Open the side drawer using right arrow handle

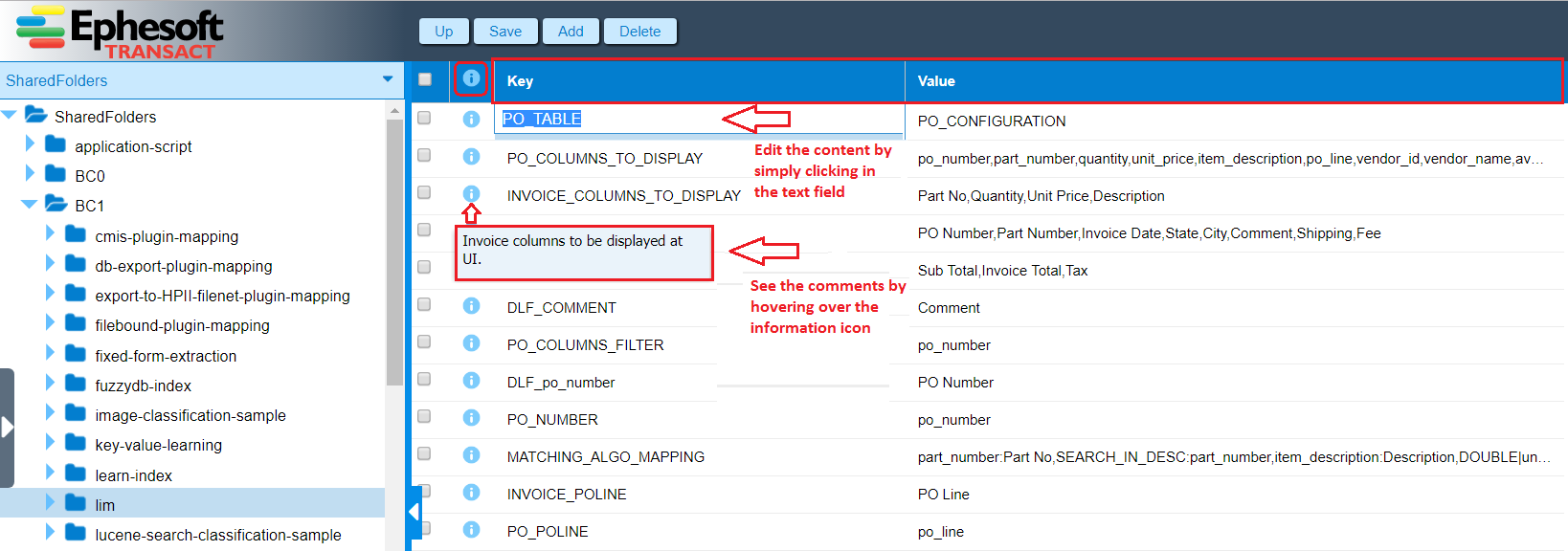7,428
